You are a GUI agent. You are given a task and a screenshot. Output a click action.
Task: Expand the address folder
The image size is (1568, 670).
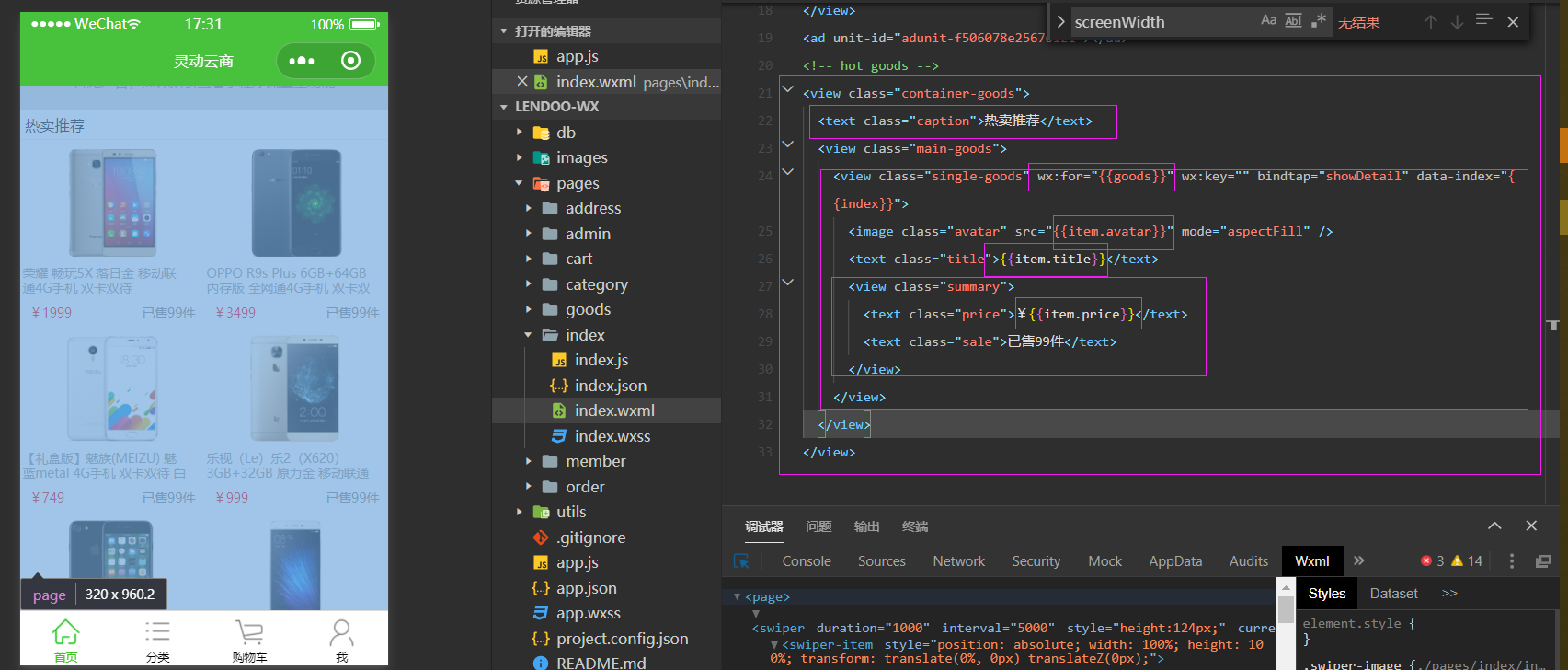[x=529, y=208]
